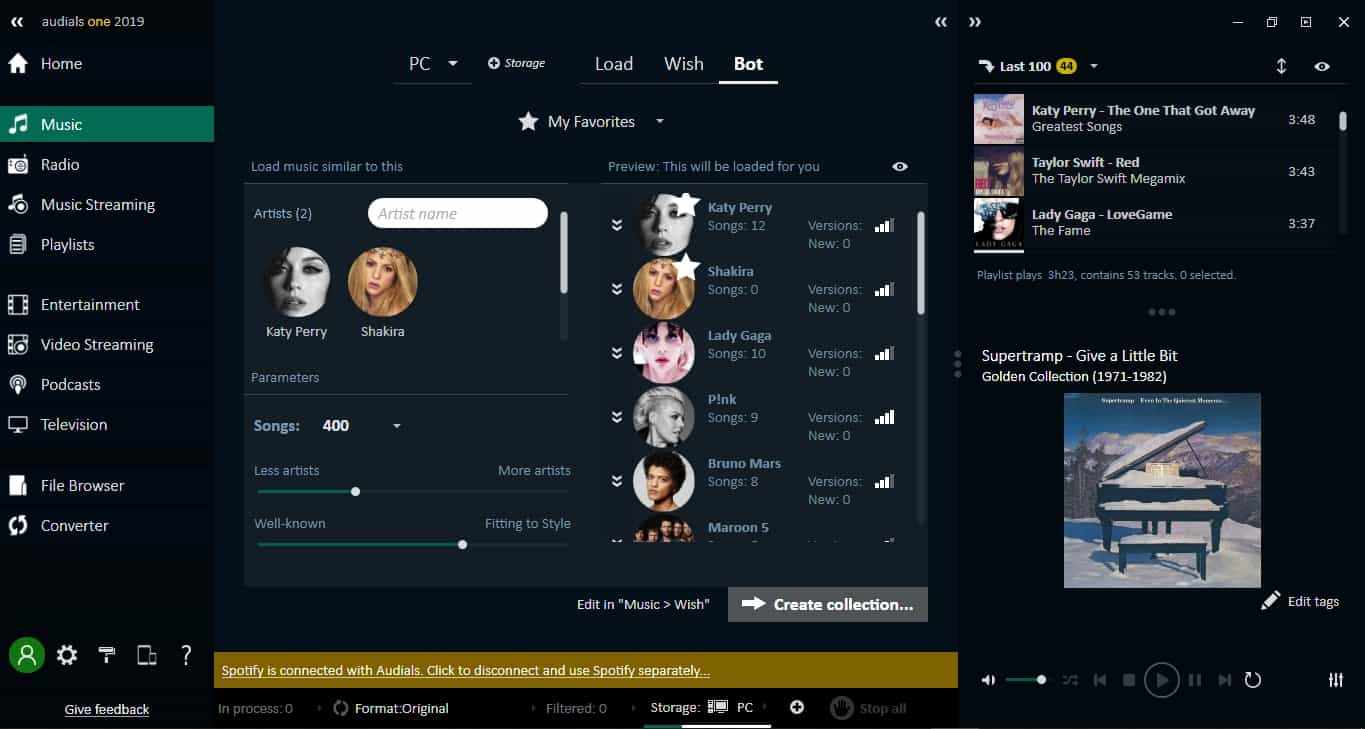Collapse center panel with double arrow

[941, 21]
